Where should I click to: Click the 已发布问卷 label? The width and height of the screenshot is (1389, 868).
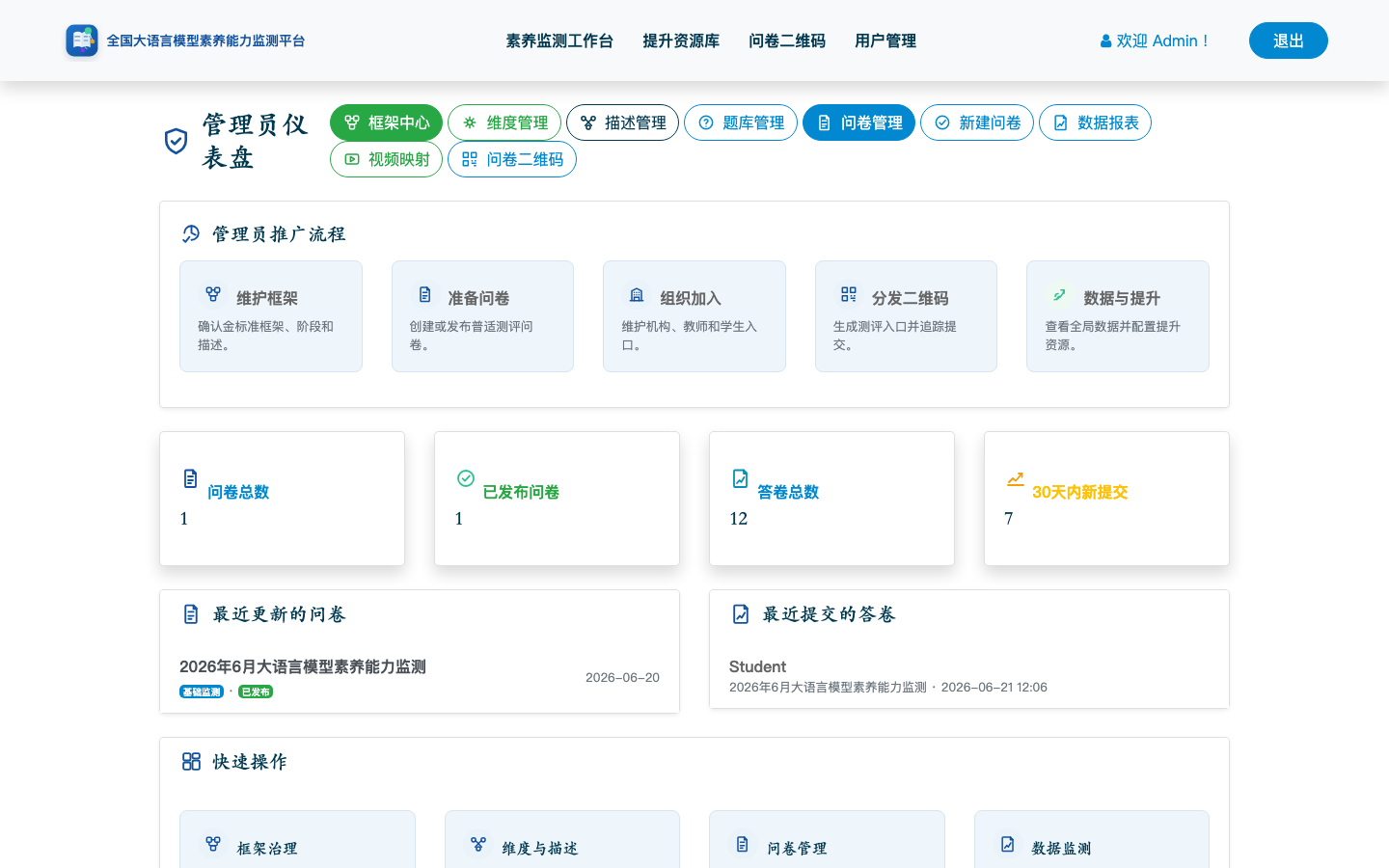click(x=521, y=492)
